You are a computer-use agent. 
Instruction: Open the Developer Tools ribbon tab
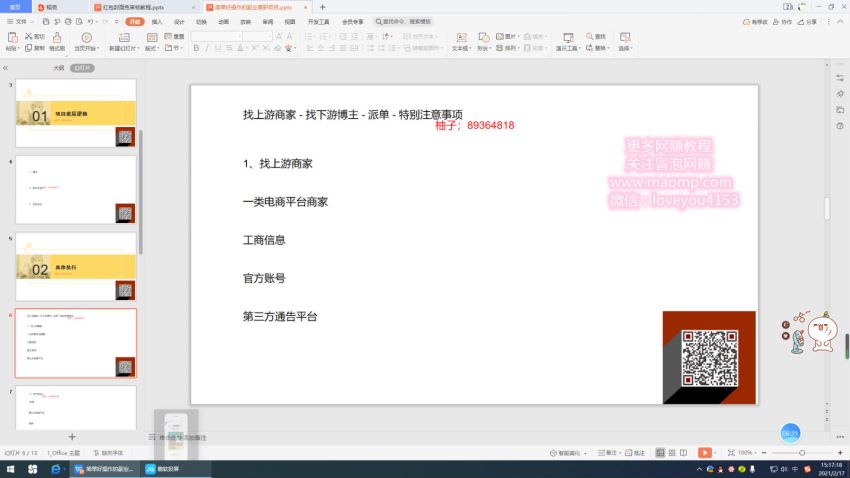point(318,22)
